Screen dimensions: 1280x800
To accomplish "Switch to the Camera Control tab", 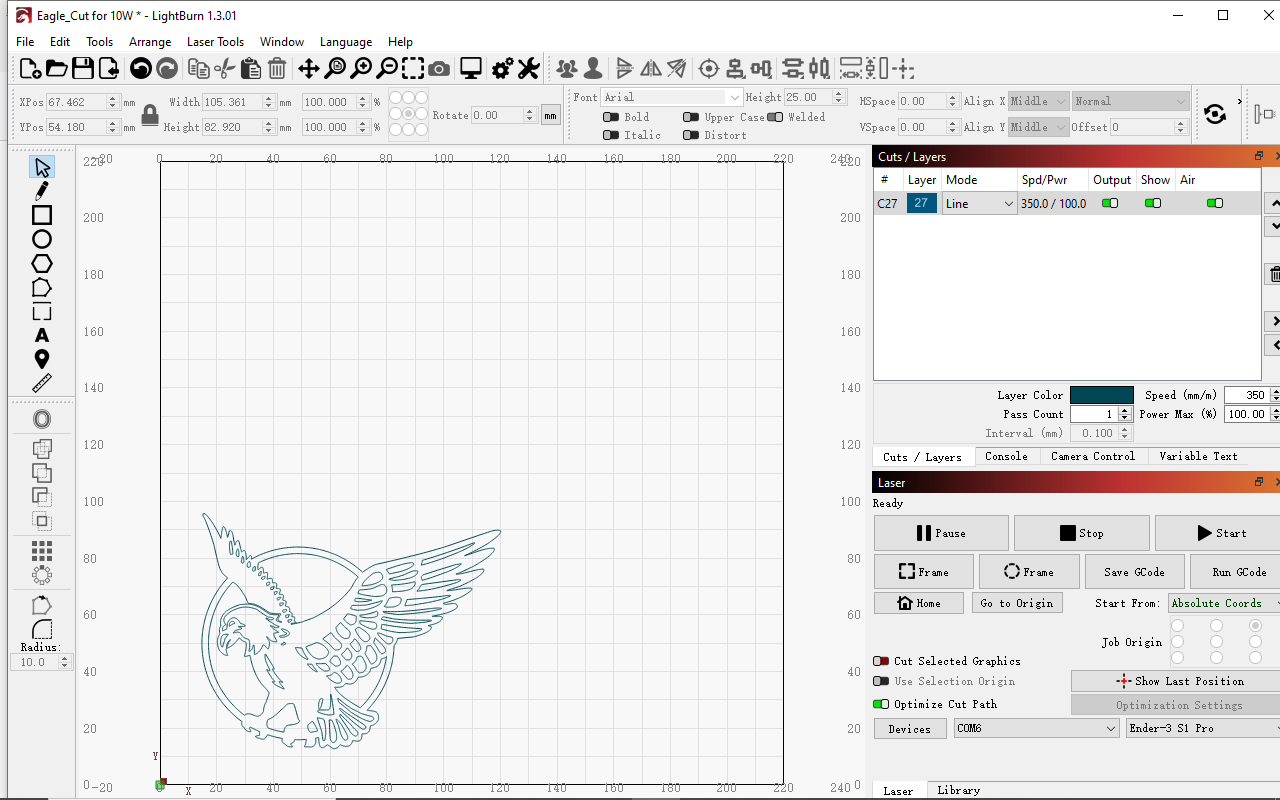I will pos(1093,456).
